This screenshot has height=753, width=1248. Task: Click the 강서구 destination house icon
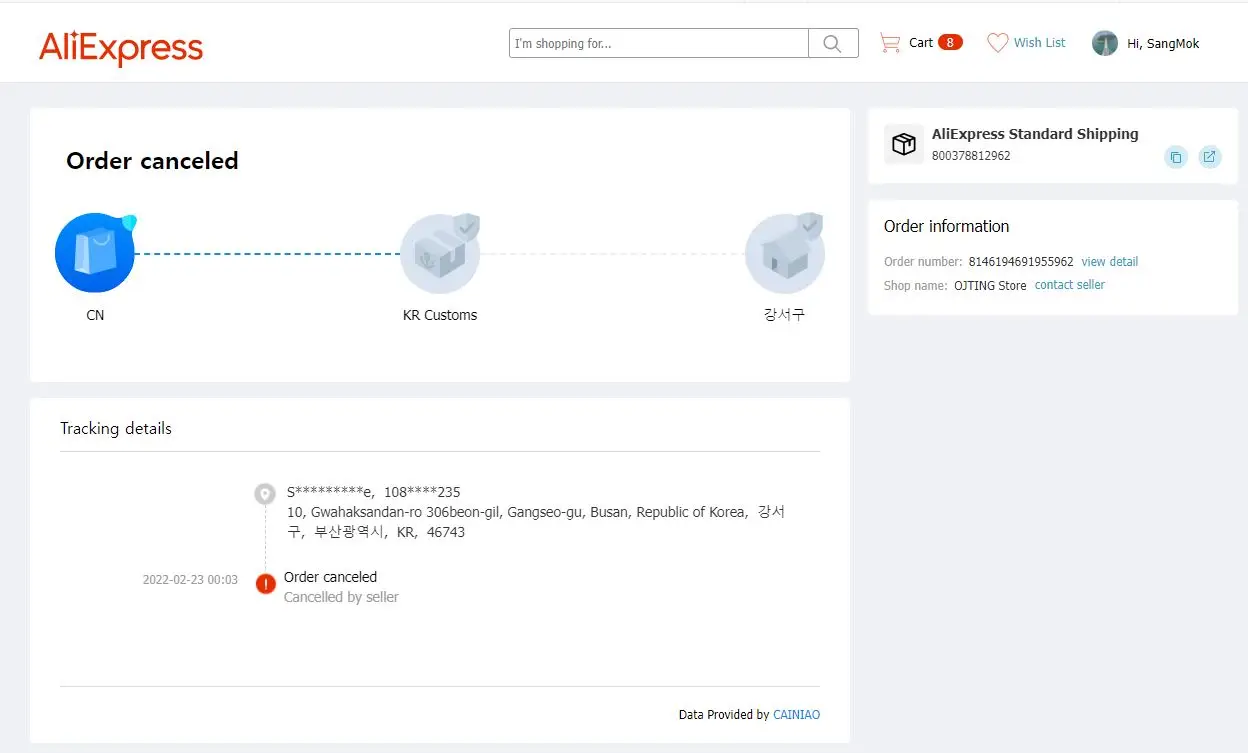(785, 253)
